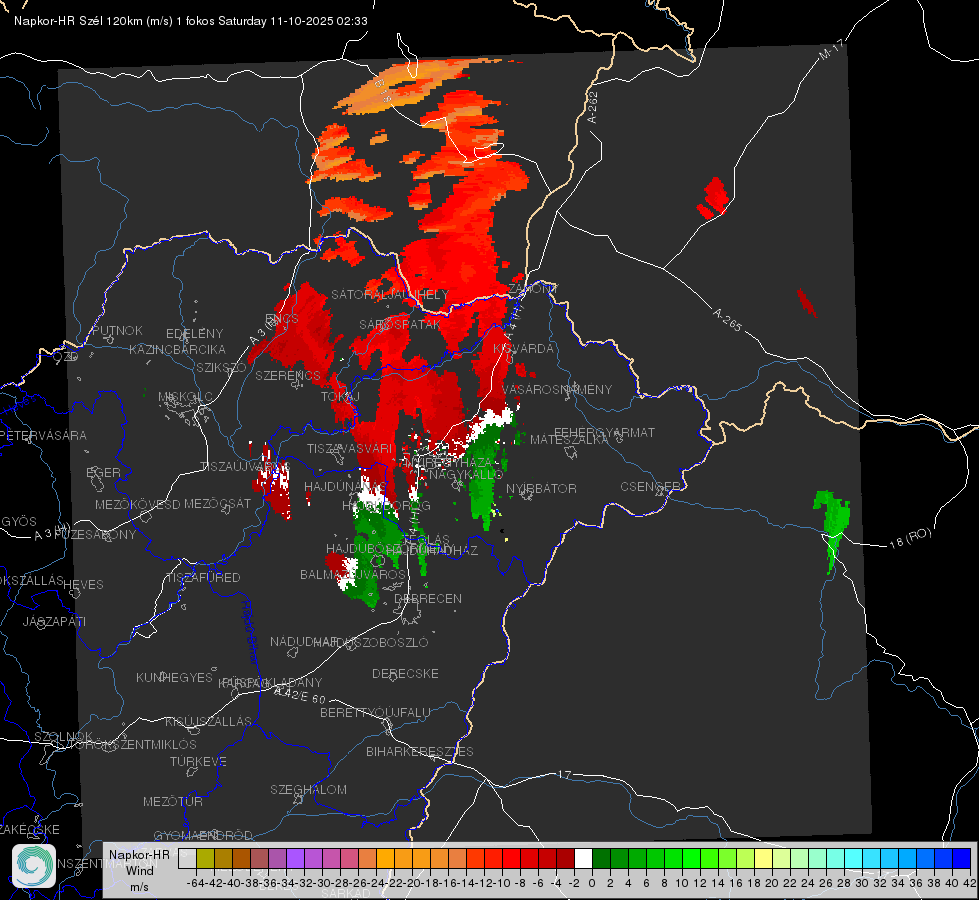Image resolution: width=979 pixels, height=900 pixels.
Task: Pick the light gray first swatch in legend
Action: pos(187,859)
